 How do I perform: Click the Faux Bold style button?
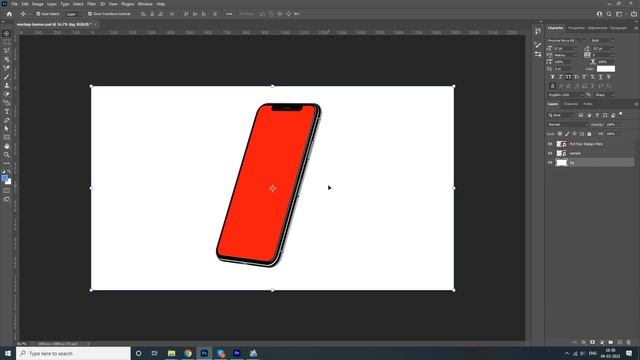coord(553,77)
